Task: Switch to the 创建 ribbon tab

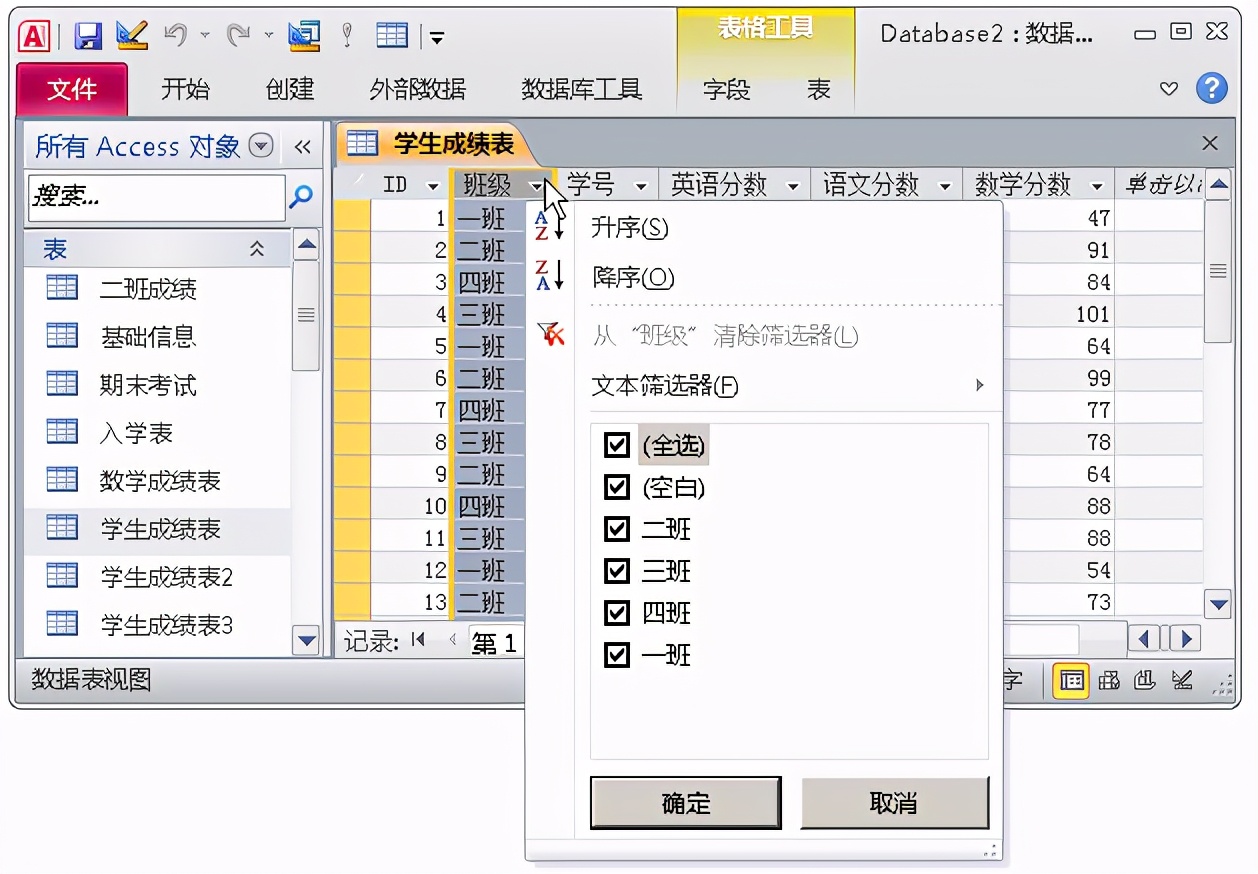Action: (288, 90)
